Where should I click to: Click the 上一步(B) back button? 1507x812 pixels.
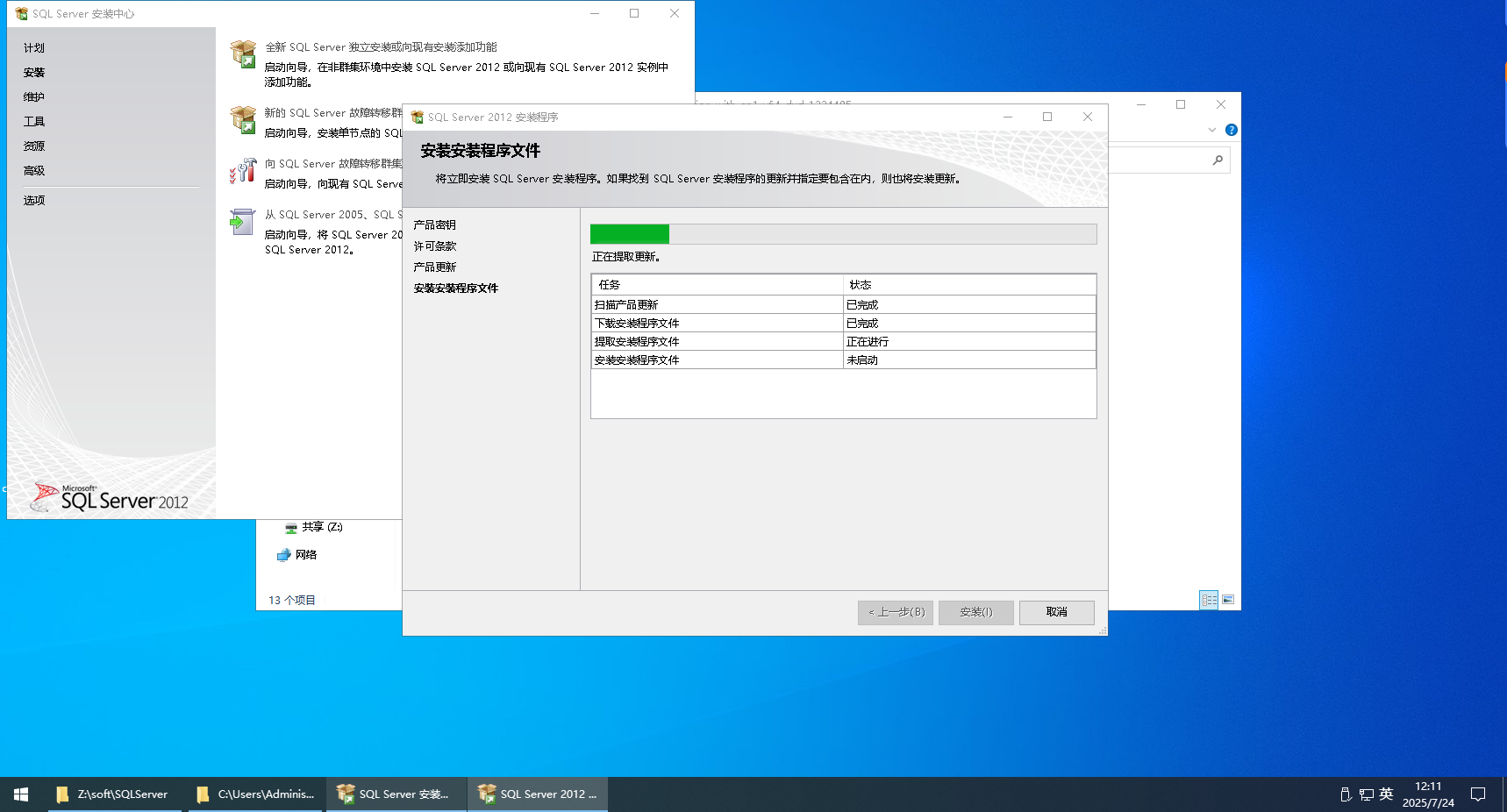click(896, 612)
